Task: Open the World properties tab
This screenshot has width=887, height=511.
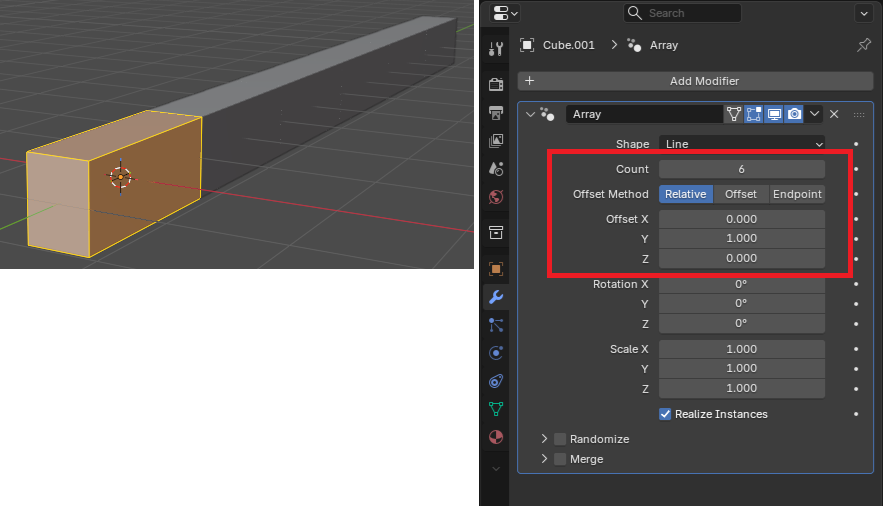Action: [496, 197]
